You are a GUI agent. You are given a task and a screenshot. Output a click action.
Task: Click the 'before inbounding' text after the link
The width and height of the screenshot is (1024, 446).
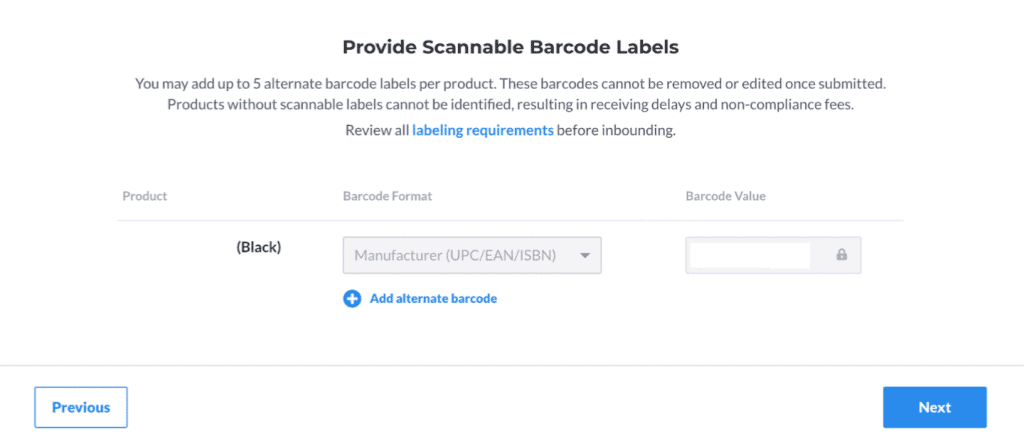click(x=616, y=130)
